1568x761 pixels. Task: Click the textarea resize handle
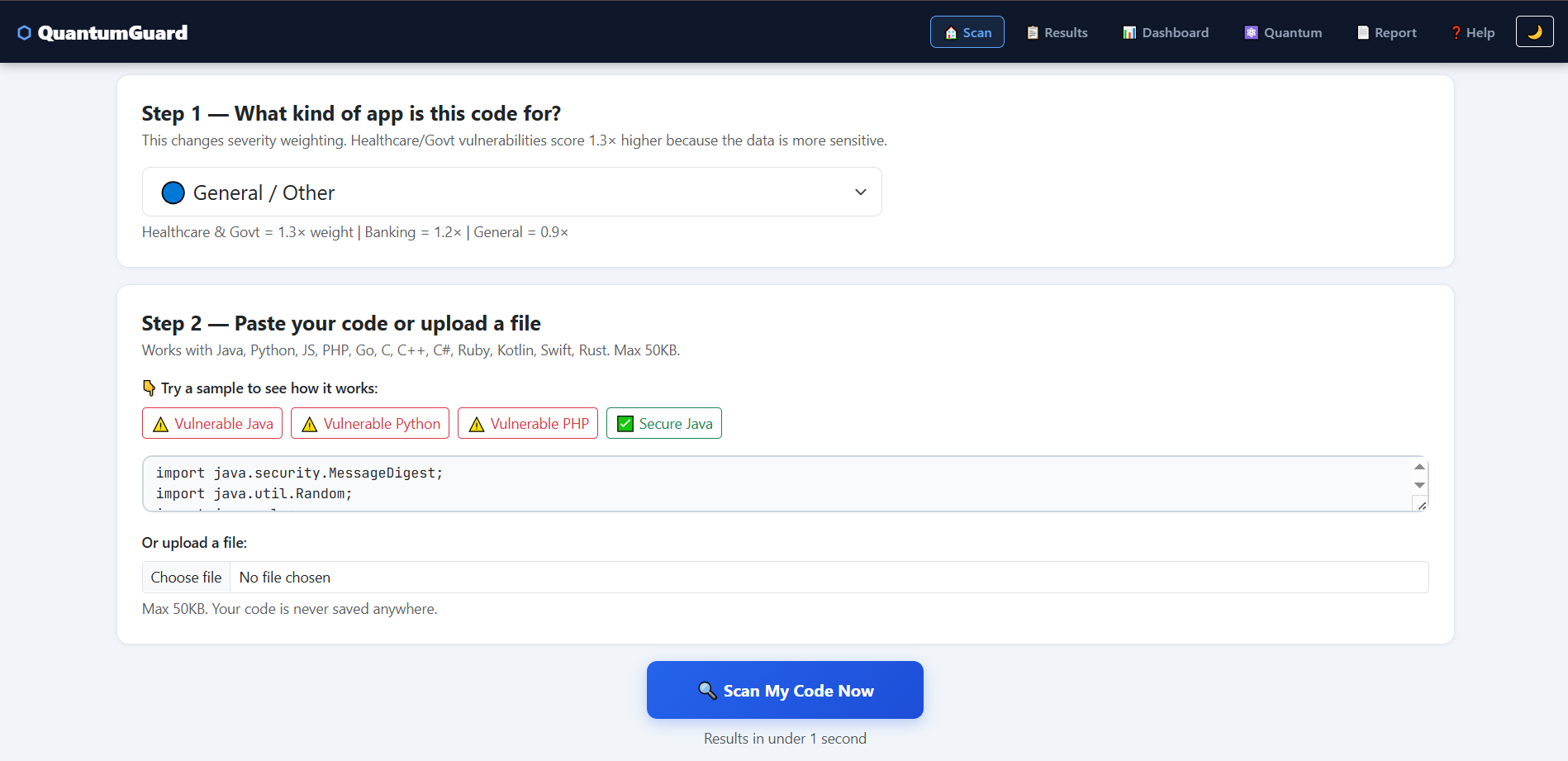pyautogui.click(x=1421, y=504)
